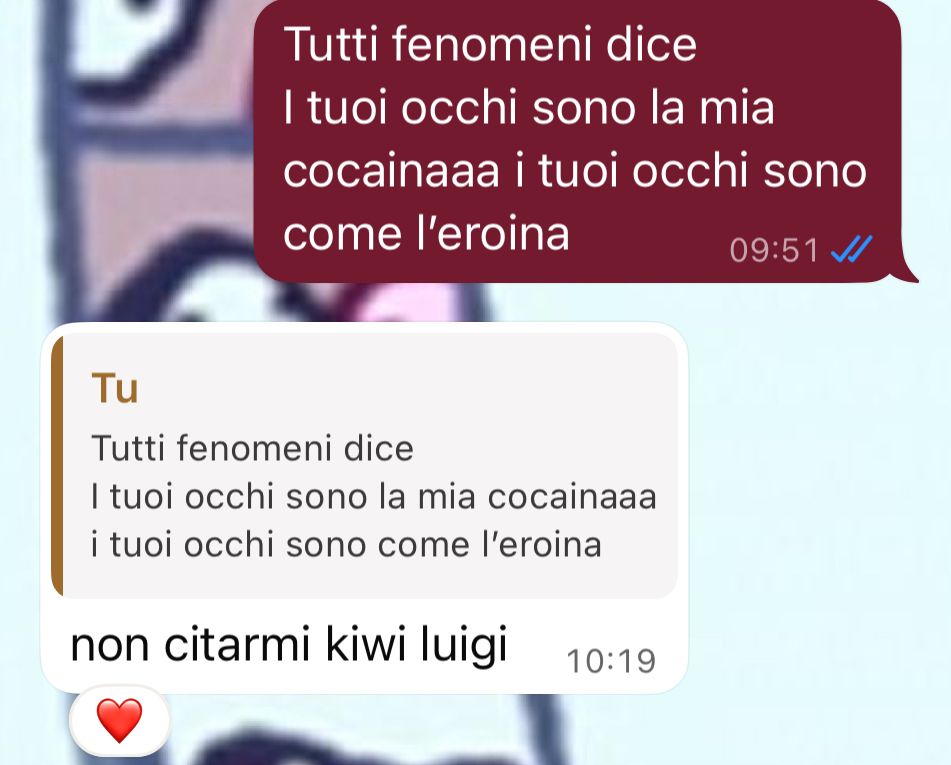
Task: Click 'come l'eroina' in the sent bubble
Action: [x=426, y=234]
